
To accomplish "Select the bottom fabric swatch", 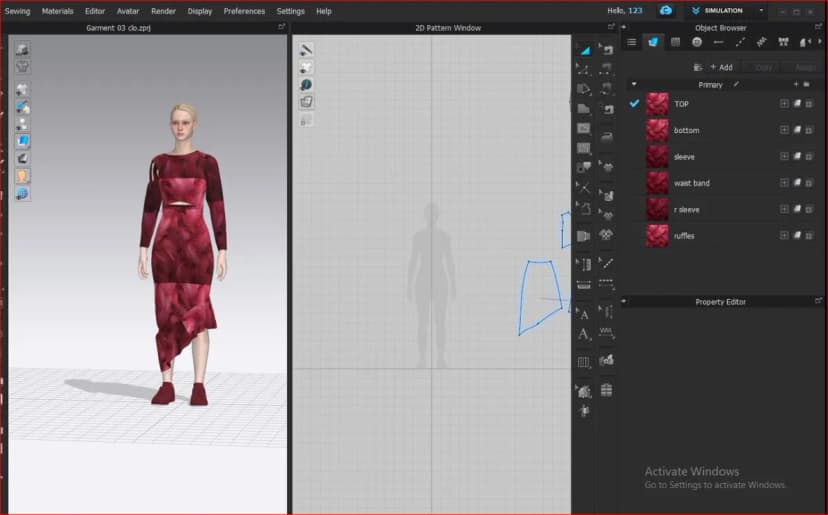I will tap(657, 130).
